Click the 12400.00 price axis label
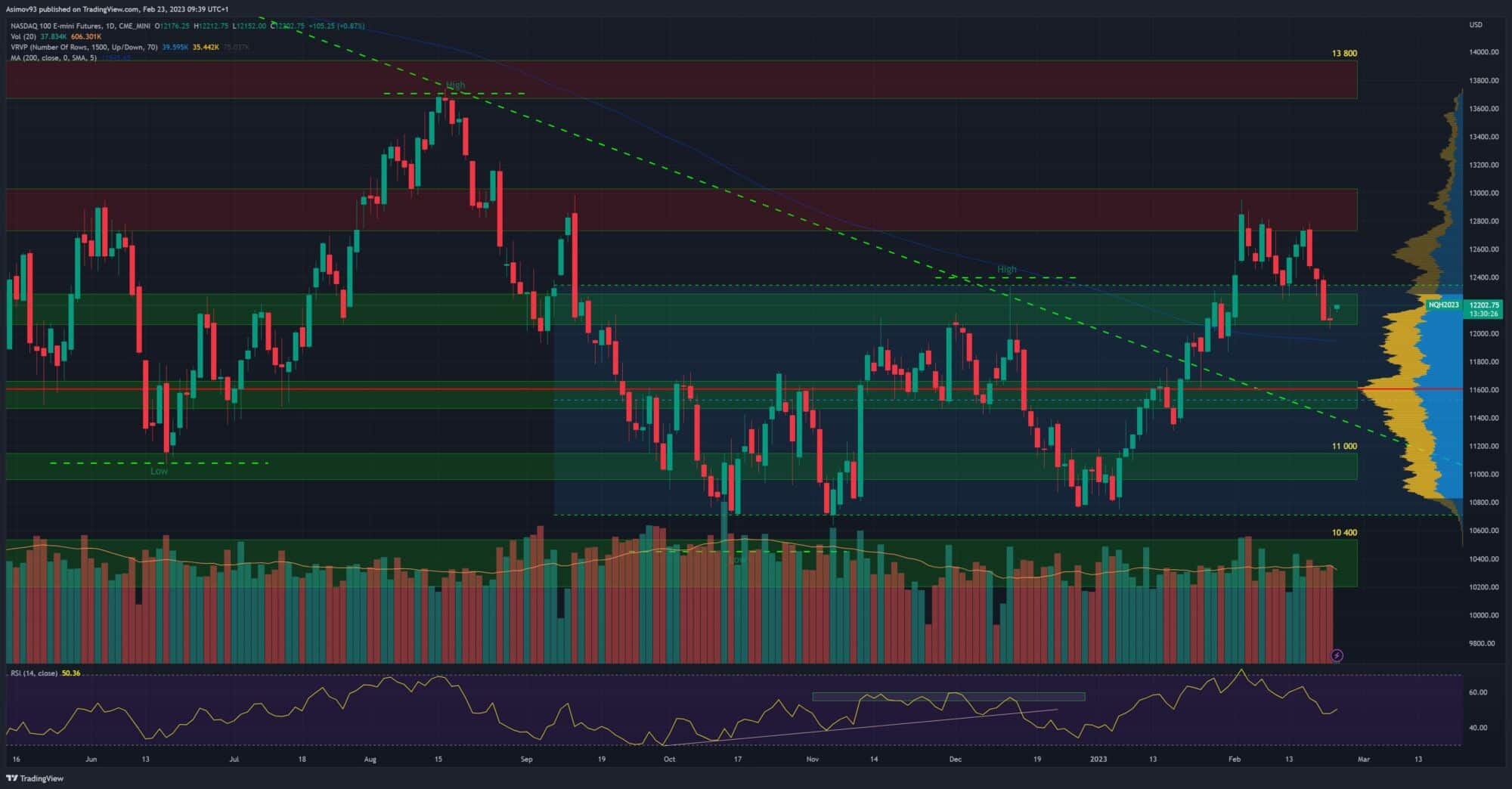This screenshot has height=789, width=1512. tap(1483, 277)
